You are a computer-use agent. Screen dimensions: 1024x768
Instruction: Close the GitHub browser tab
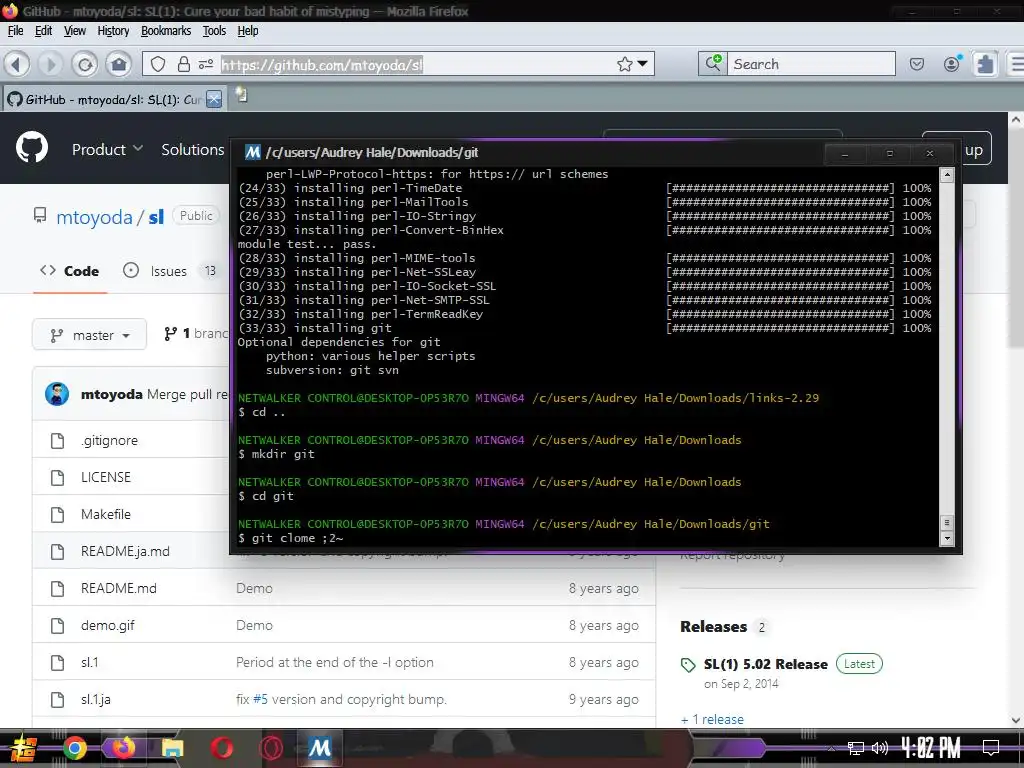coord(214,99)
